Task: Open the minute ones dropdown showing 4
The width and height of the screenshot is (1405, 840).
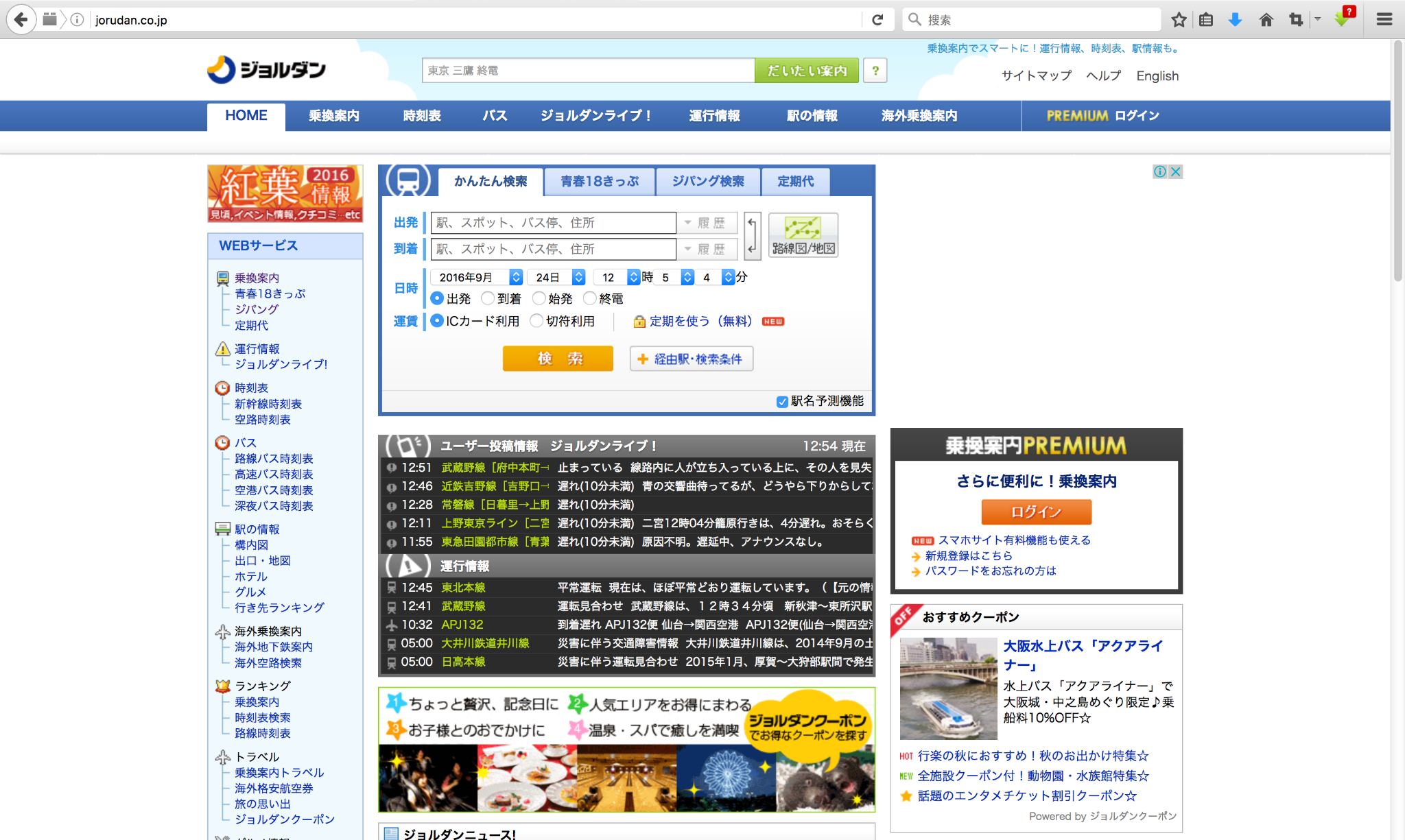Action: point(716,277)
